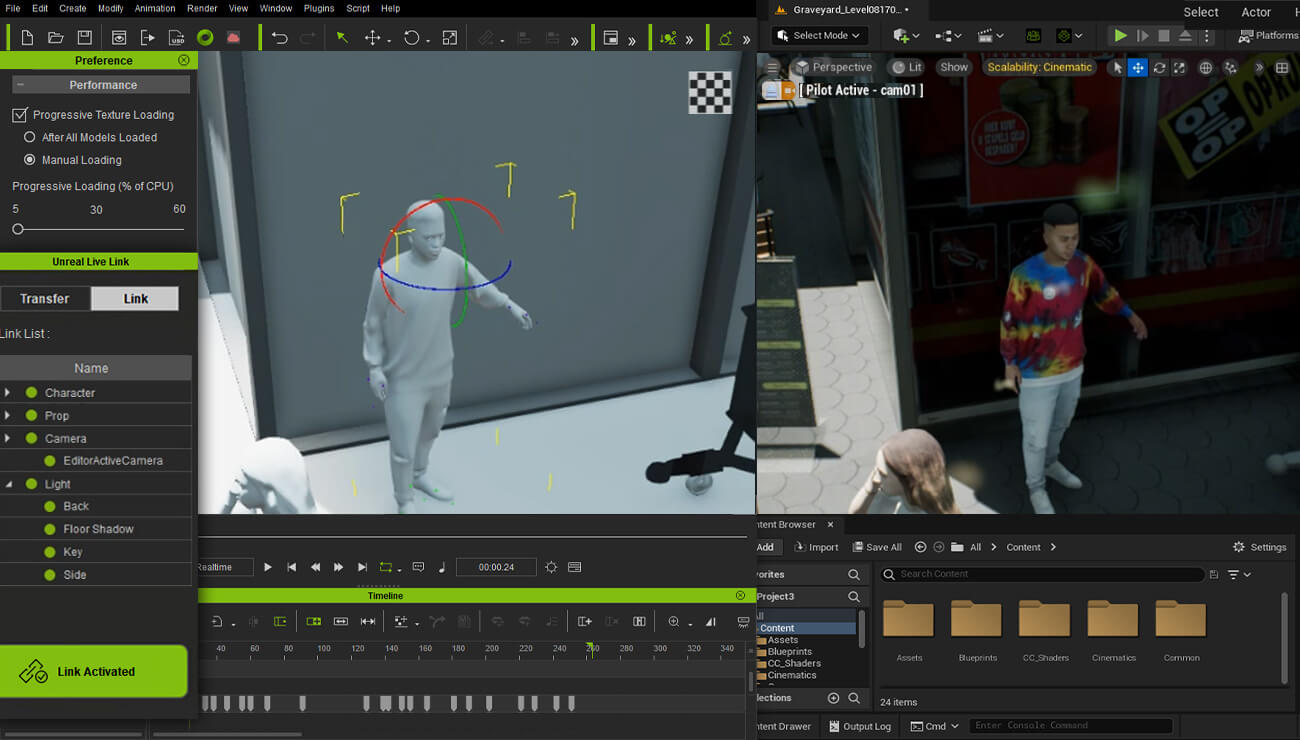The image size is (1300, 740).
Task: Click the Undo arrow icon
Action: point(280,38)
